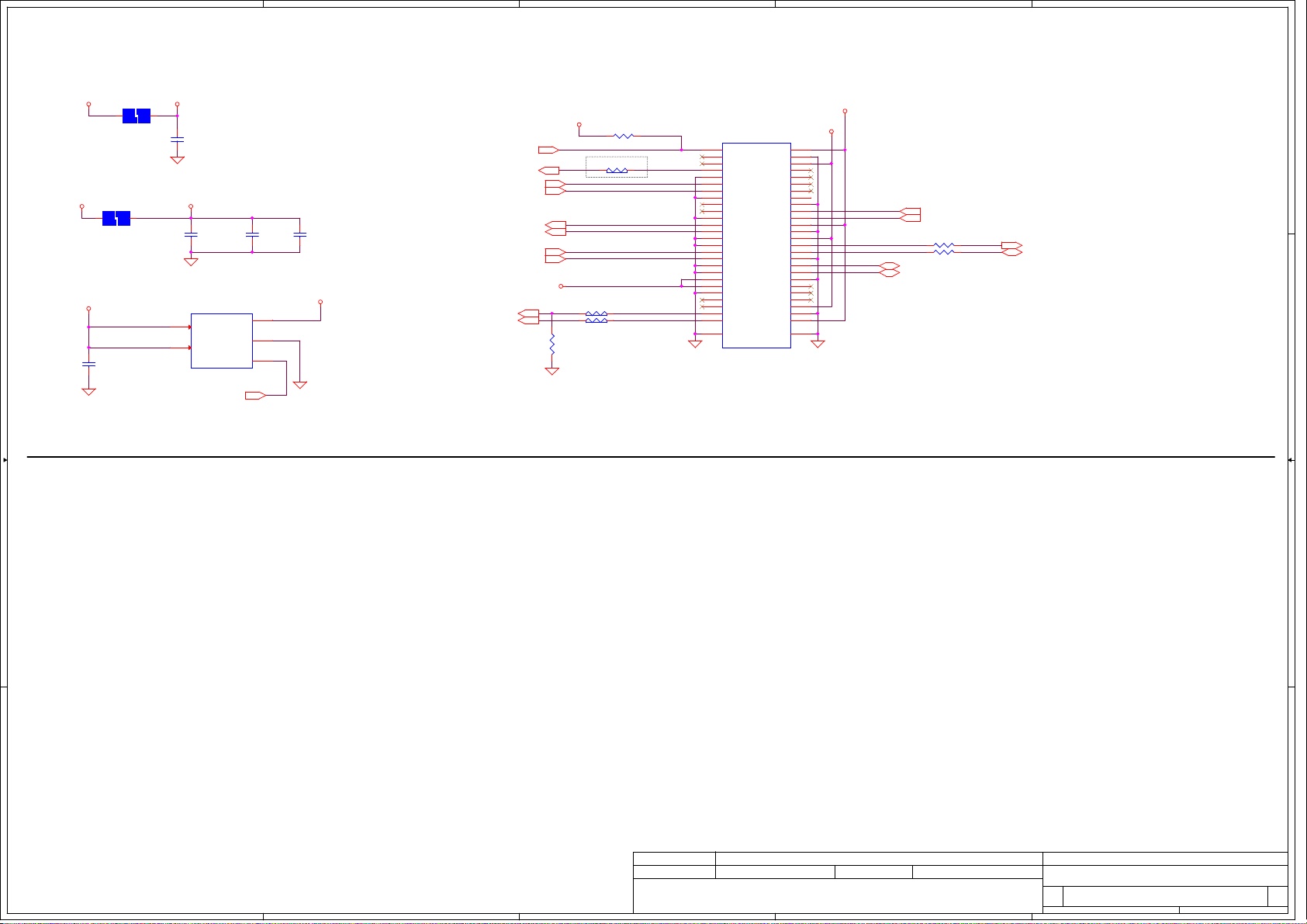Image resolution: width=1307 pixels, height=924 pixels.
Task: Select the output port wired to the dashed-box resistor
Action: (548, 170)
